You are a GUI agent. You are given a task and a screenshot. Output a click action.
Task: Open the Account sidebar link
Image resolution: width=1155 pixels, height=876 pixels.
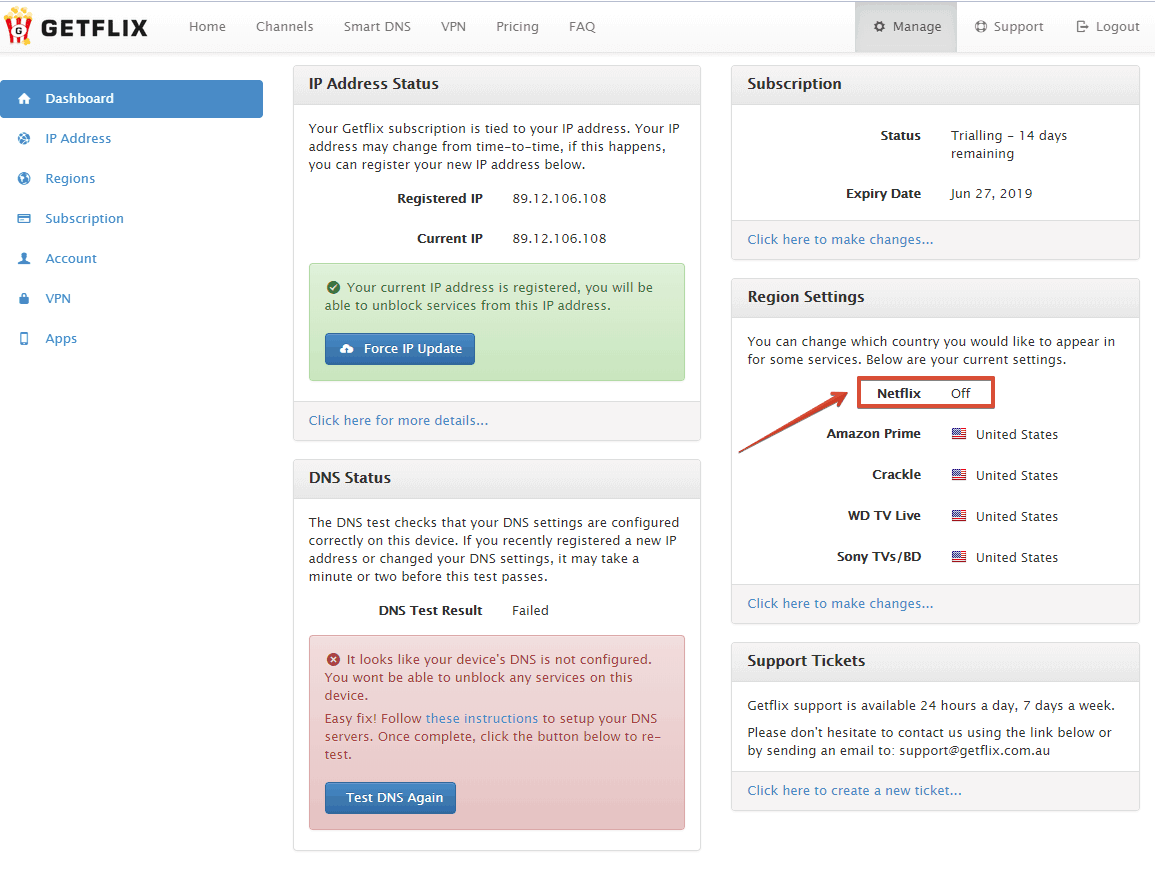coord(71,259)
